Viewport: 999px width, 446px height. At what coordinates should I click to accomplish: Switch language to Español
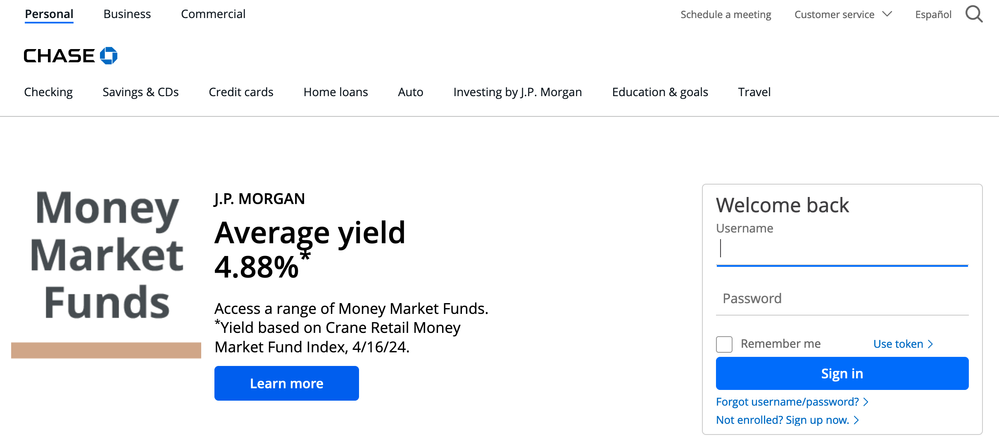[x=933, y=15]
